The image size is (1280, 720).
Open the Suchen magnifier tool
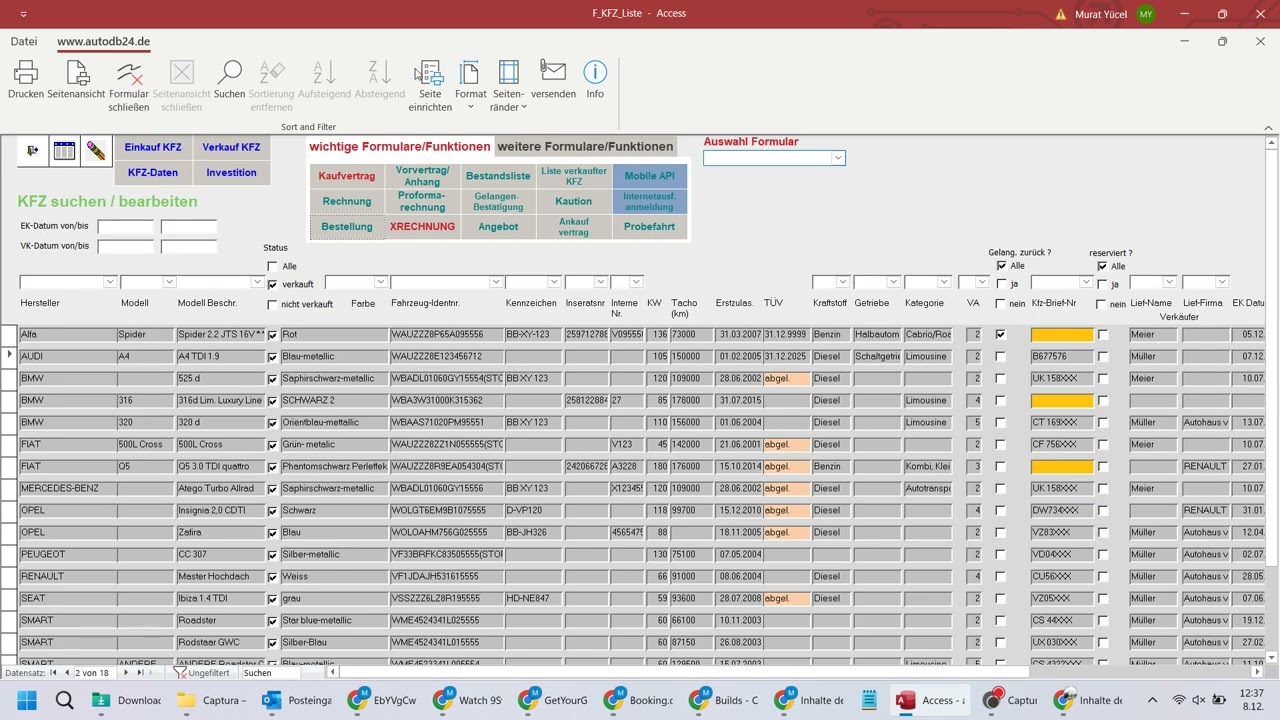[229, 79]
